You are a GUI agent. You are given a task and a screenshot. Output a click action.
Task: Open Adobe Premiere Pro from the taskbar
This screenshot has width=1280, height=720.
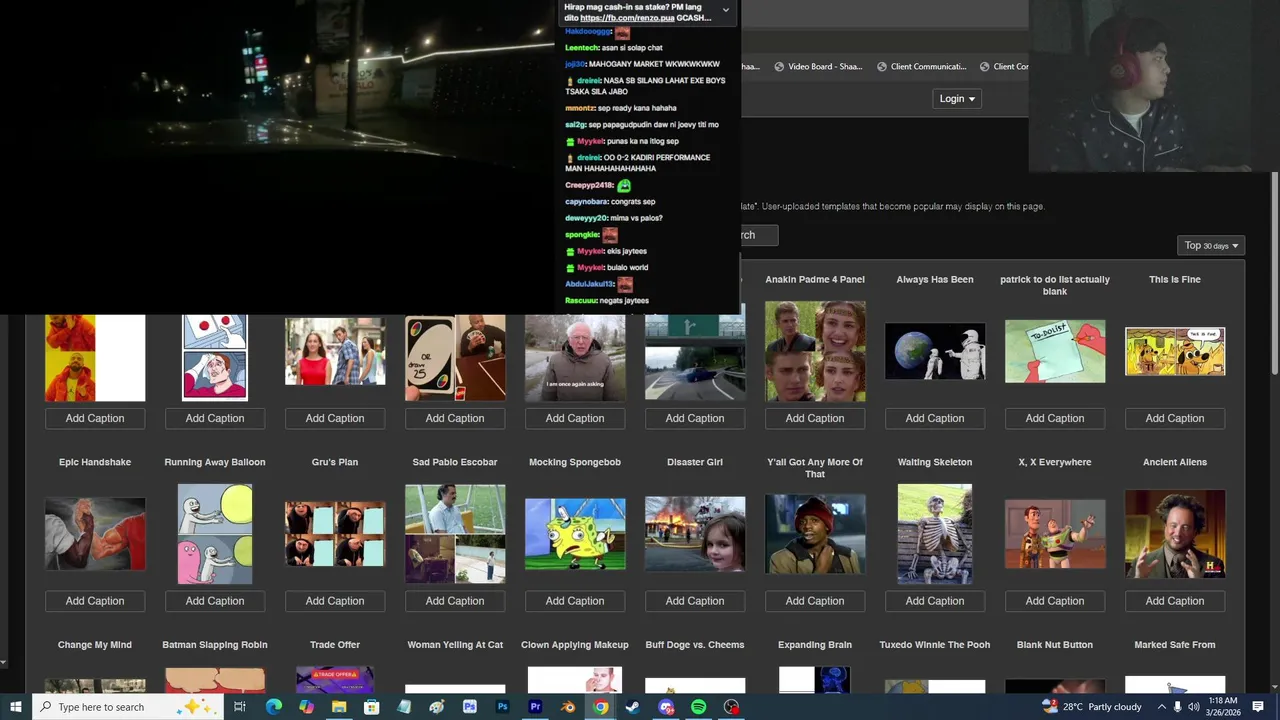535,707
